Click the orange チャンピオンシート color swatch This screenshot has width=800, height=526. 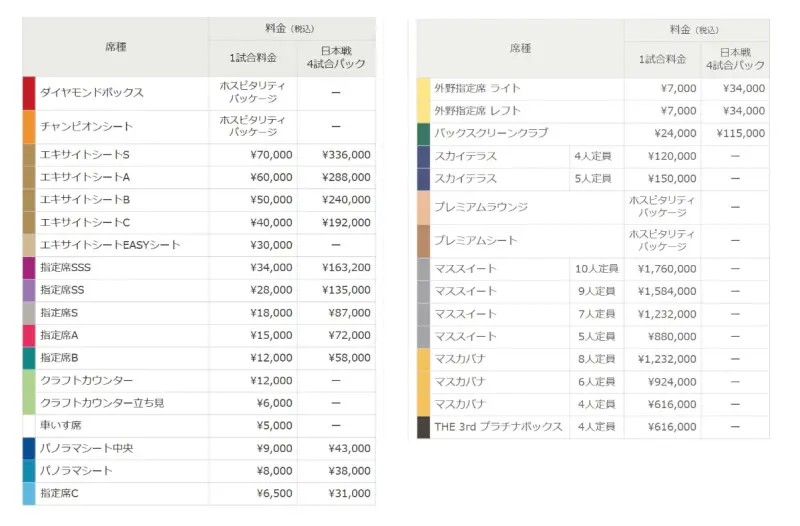(29, 127)
